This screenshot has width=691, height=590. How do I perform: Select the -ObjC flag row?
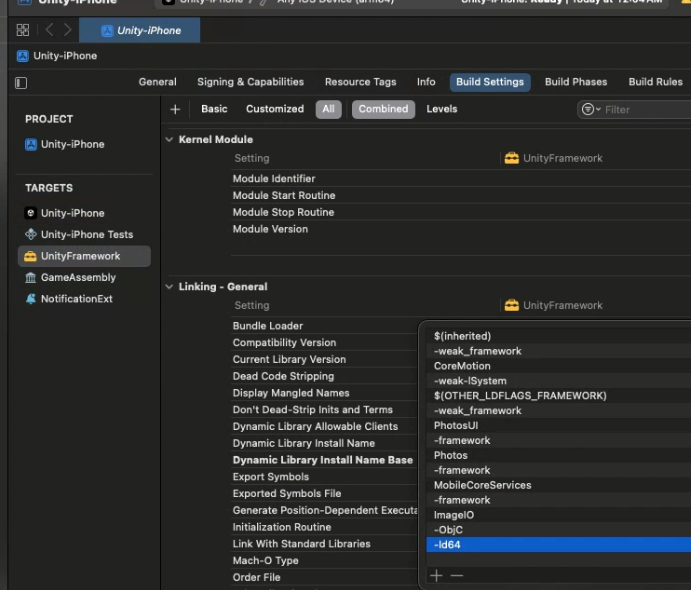pyautogui.click(x=558, y=530)
